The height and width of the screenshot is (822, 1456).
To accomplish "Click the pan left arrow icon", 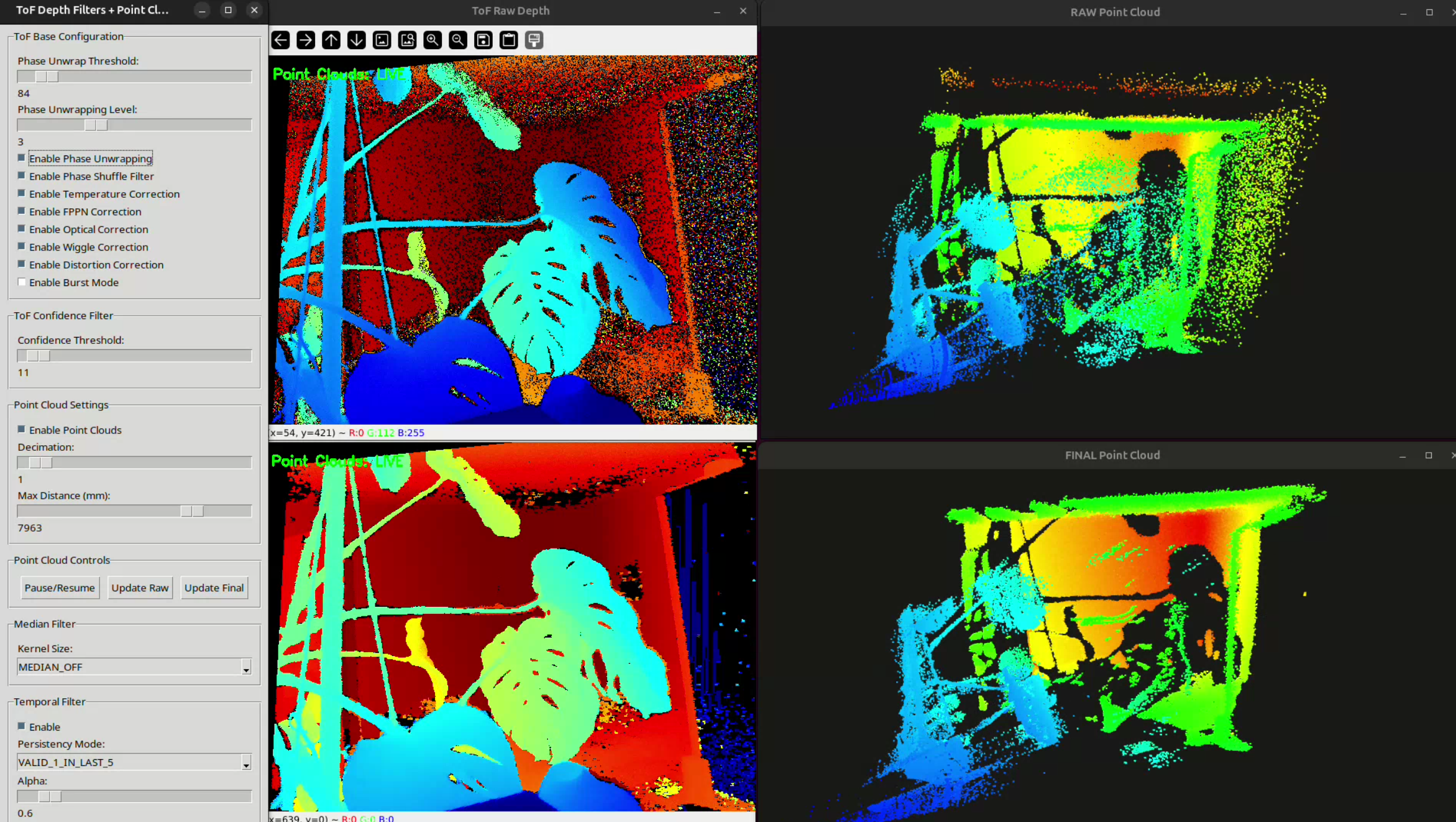I will pos(281,40).
